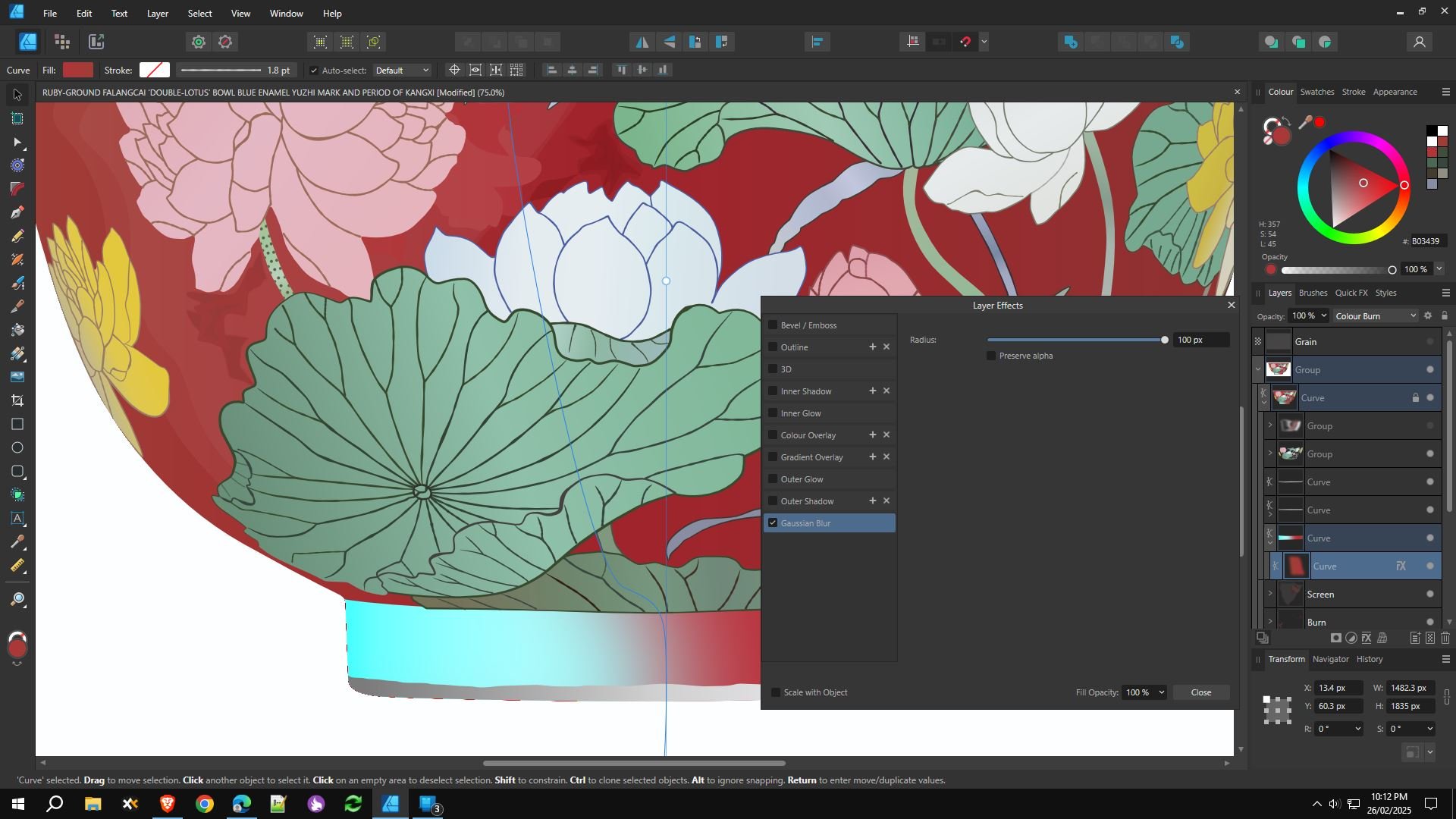Image resolution: width=1456 pixels, height=819 pixels.
Task: Add another Outline effect with plus
Action: coord(872,347)
